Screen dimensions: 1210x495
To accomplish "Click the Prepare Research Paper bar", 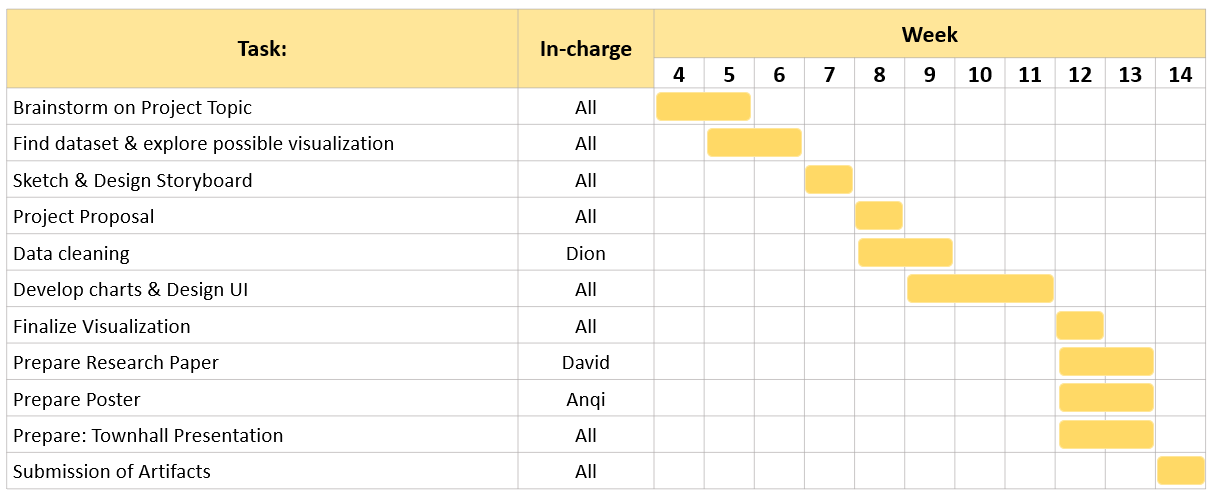I will (1106, 362).
